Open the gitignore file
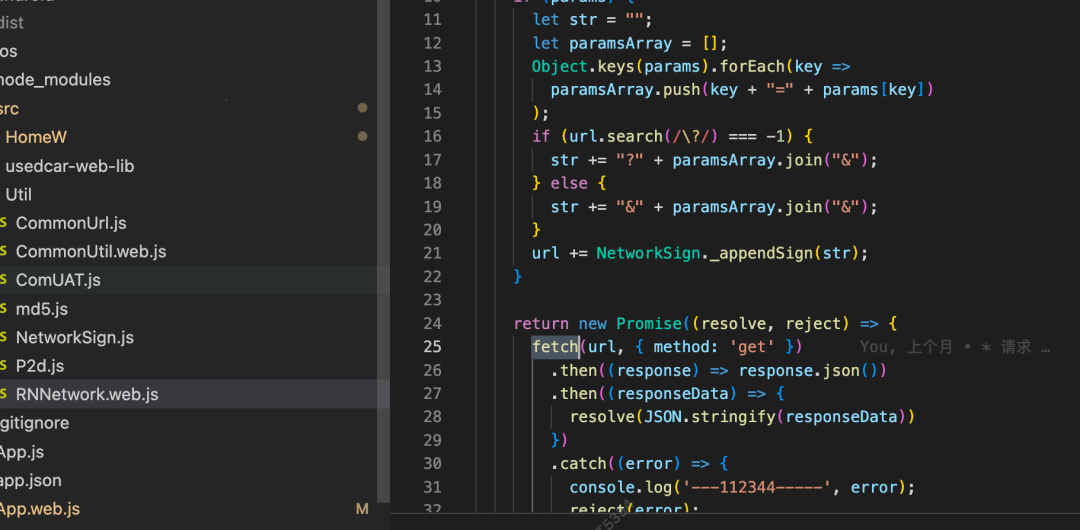 (x=34, y=422)
